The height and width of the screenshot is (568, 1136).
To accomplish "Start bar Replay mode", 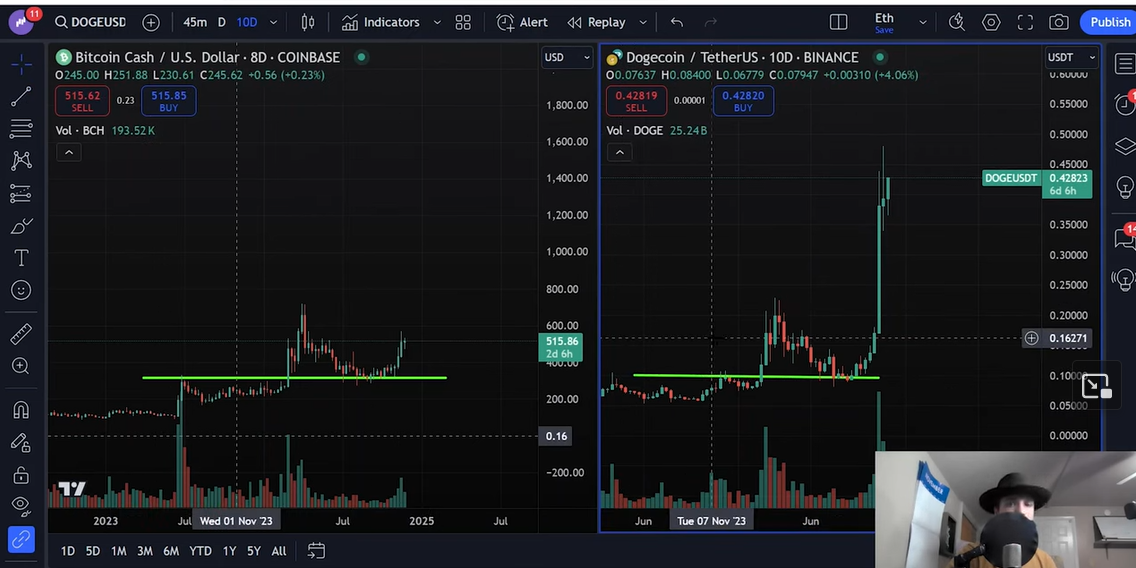I will tap(596, 22).
